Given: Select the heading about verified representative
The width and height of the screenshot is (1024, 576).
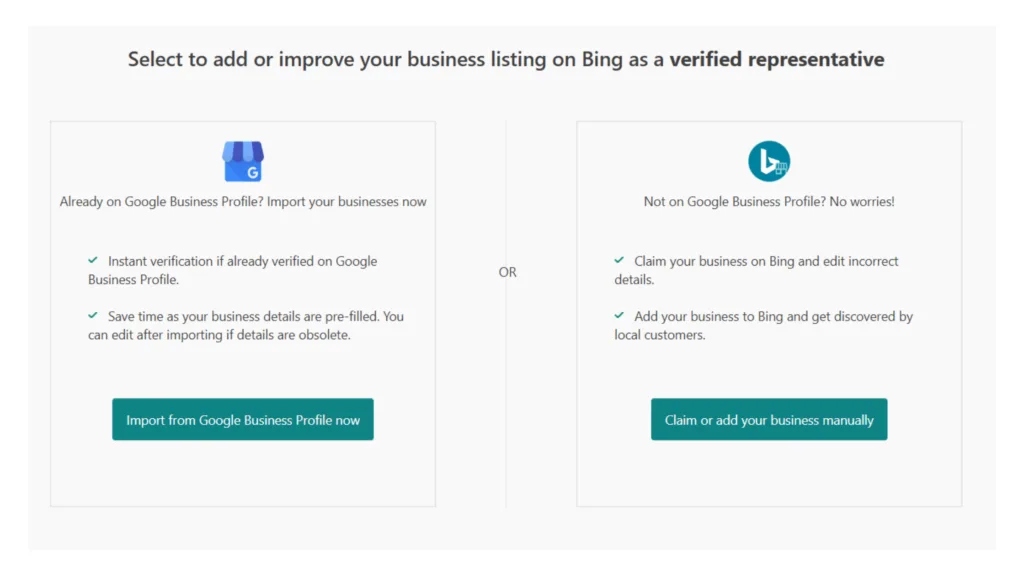Looking at the screenshot, I should [506, 59].
